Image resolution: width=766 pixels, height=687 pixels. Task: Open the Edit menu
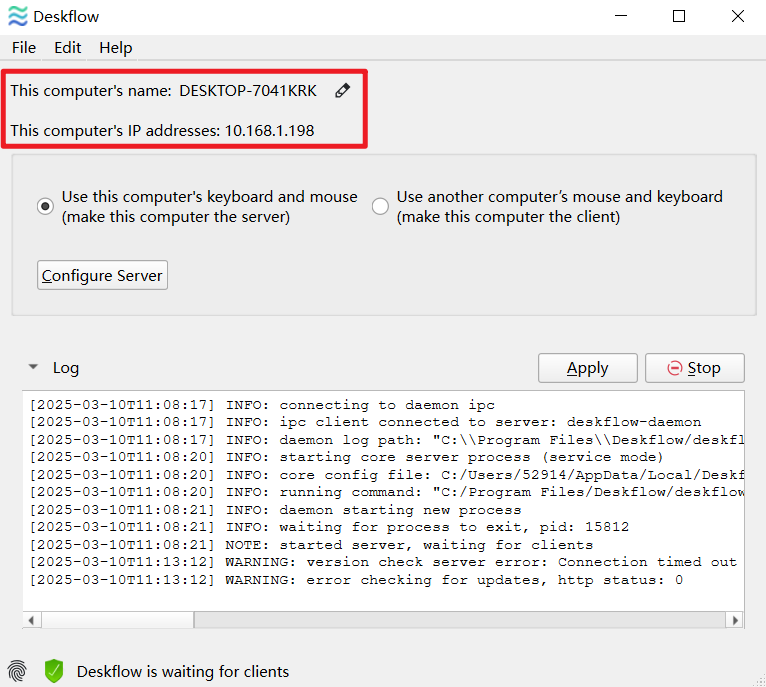(x=67, y=48)
